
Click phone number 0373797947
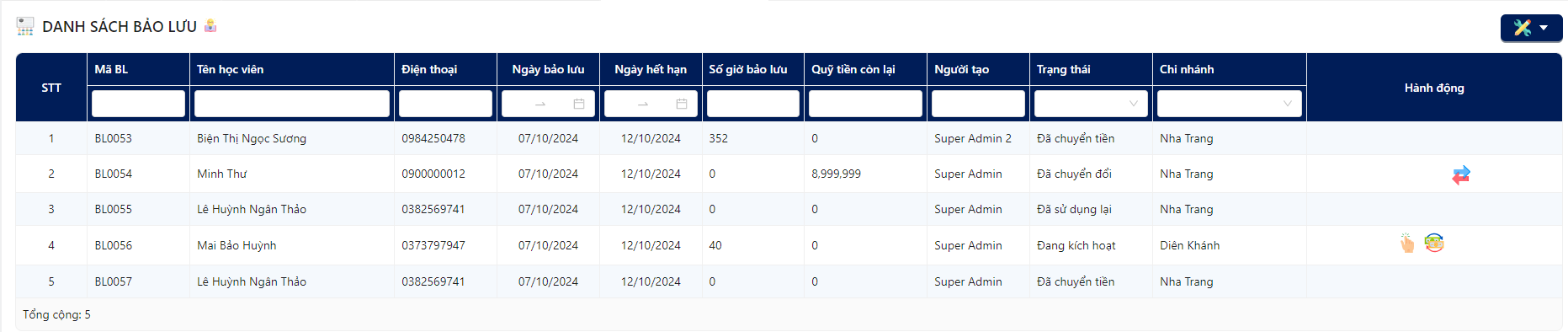coord(433,245)
